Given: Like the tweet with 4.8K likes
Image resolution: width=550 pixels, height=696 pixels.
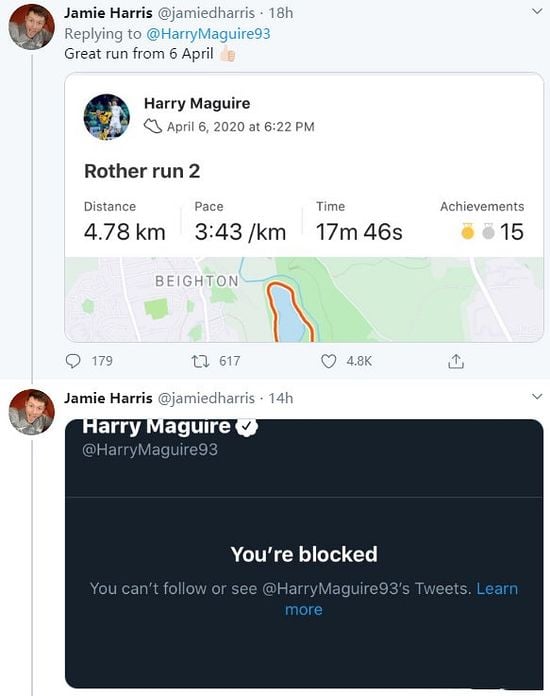Looking at the screenshot, I should [328, 361].
